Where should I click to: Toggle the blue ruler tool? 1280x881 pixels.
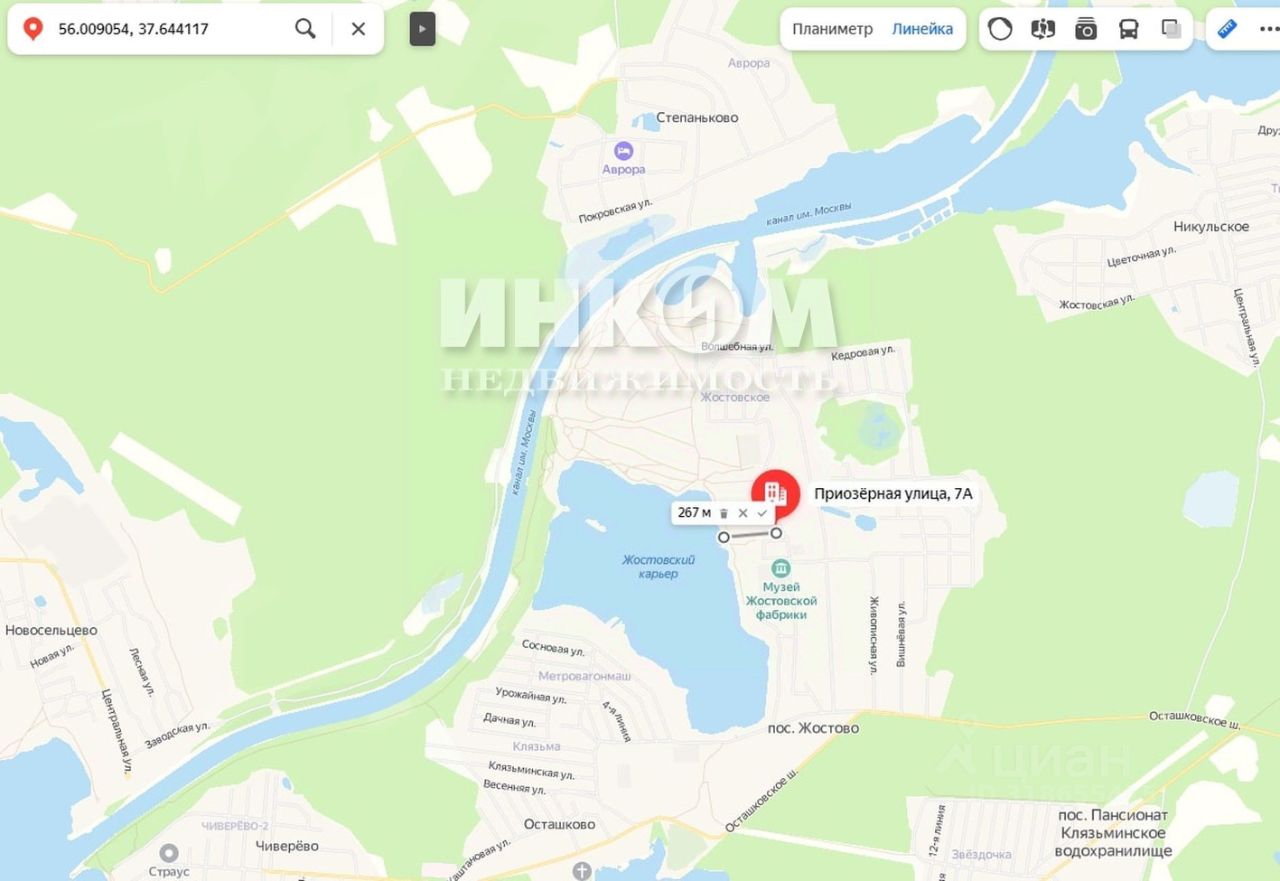[x=1227, y=29]
